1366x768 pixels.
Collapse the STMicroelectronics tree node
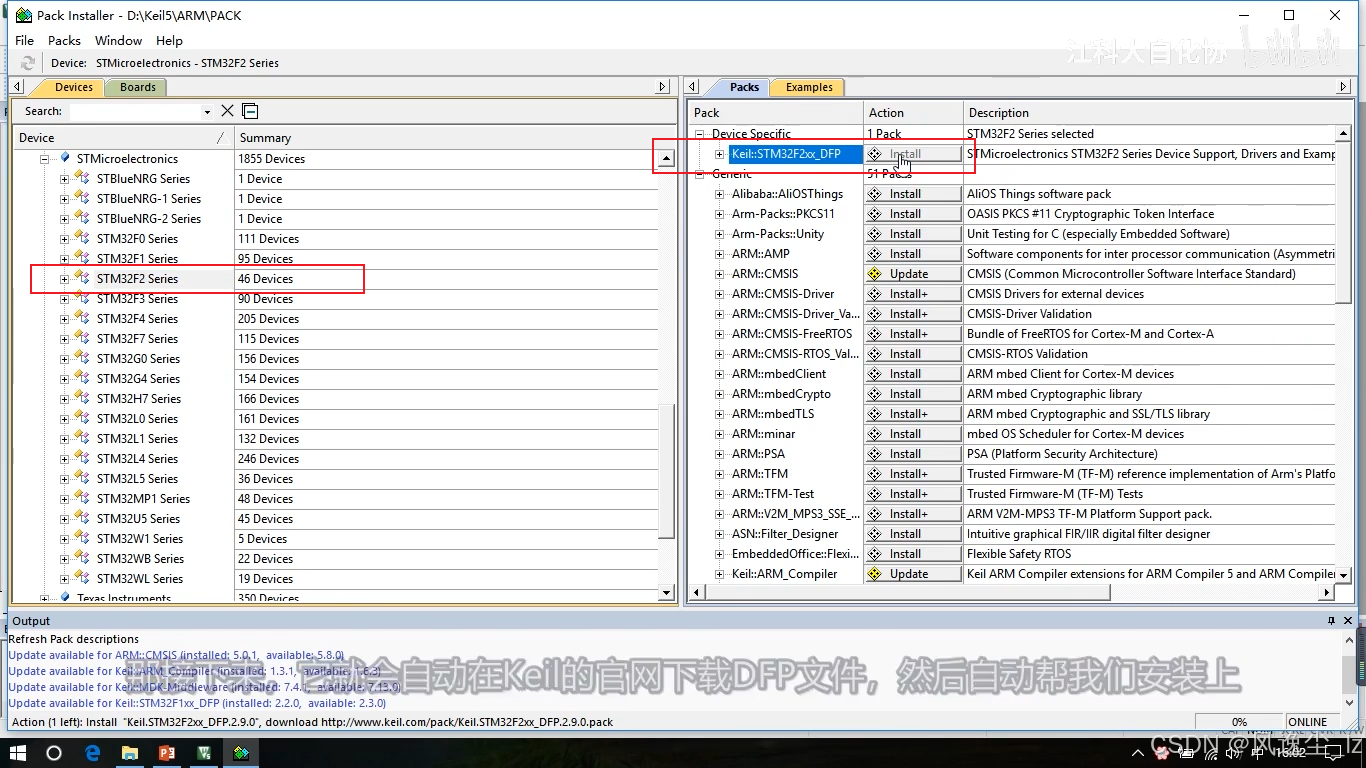click(44, 159)
